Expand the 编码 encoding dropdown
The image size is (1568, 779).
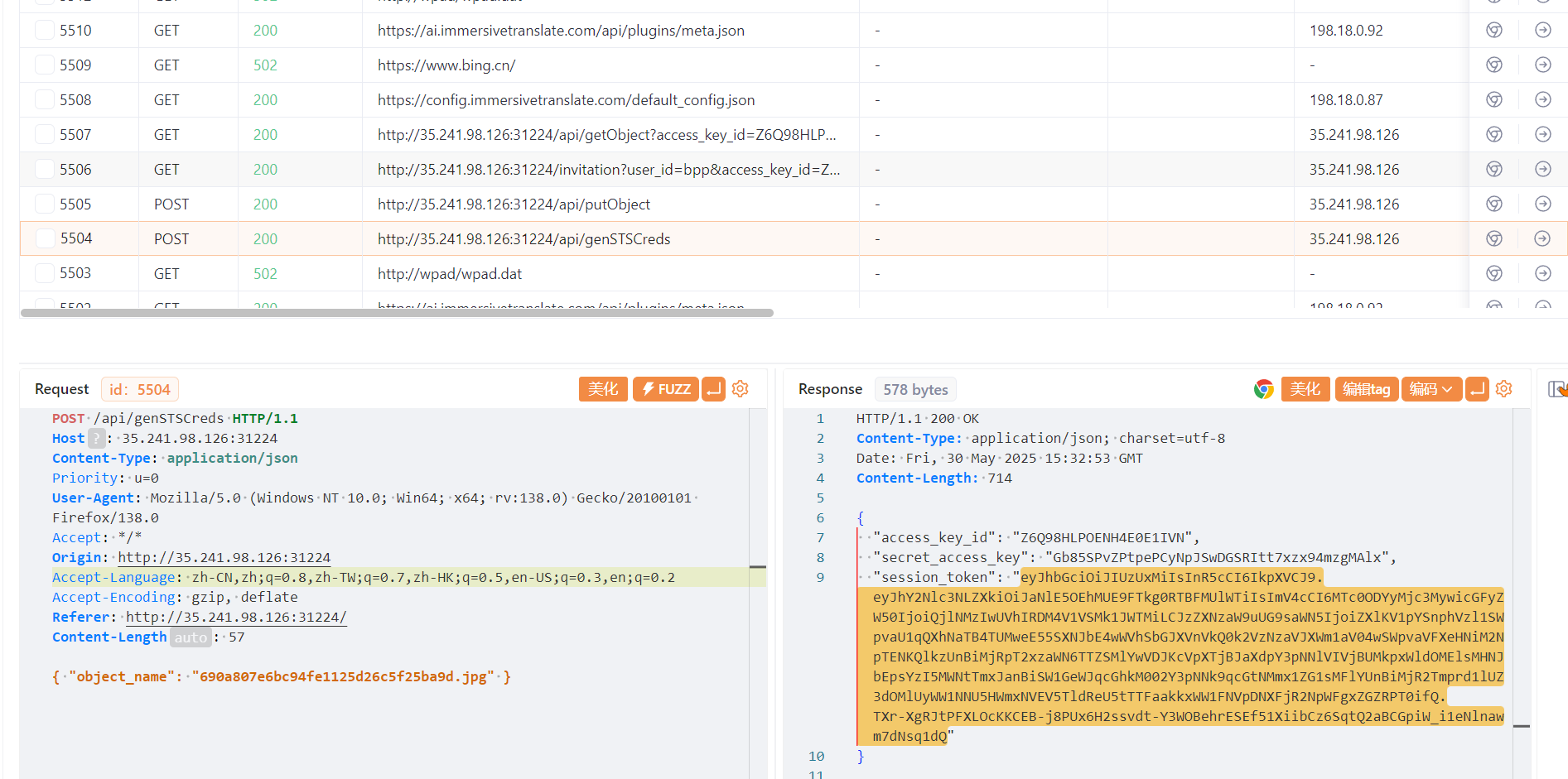pyautogui.click(x=1431, y=389)
